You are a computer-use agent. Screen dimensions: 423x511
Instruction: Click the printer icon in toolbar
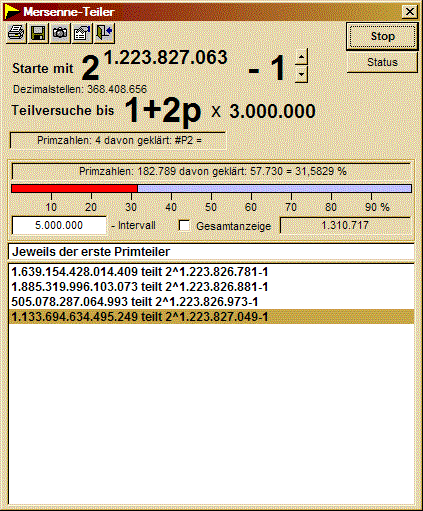point(16,33)
